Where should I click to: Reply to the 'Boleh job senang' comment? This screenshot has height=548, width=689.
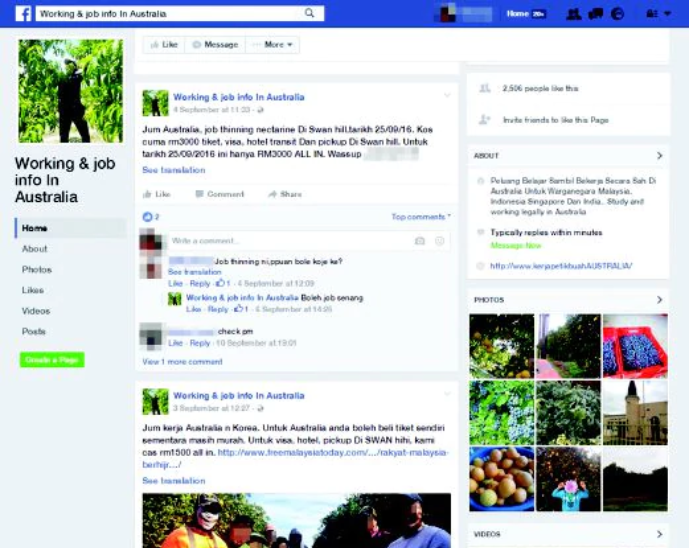[218, 309]
